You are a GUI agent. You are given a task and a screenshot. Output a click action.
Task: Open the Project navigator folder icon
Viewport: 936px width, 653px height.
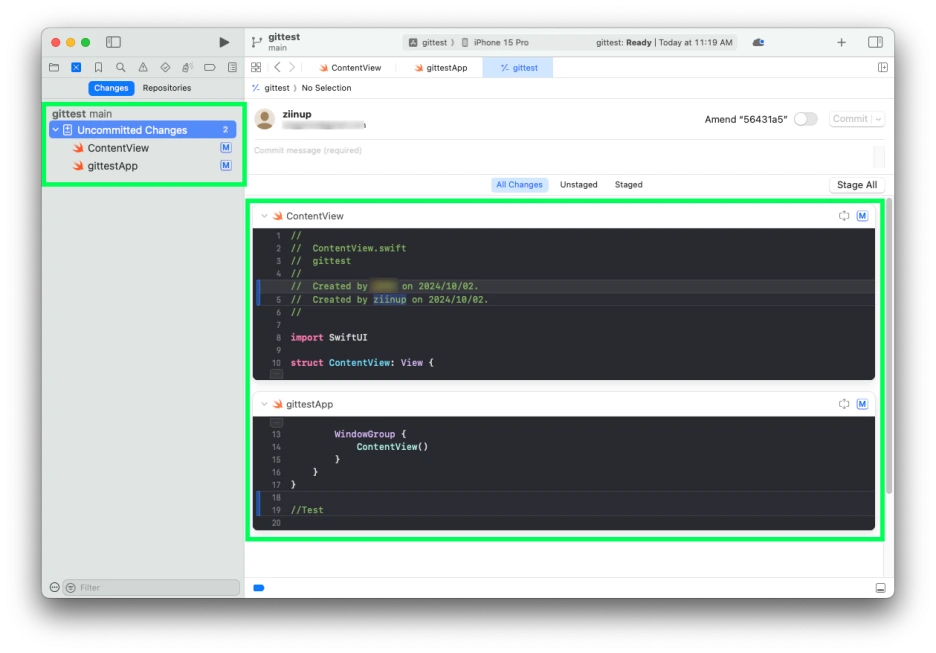point(54,67)
